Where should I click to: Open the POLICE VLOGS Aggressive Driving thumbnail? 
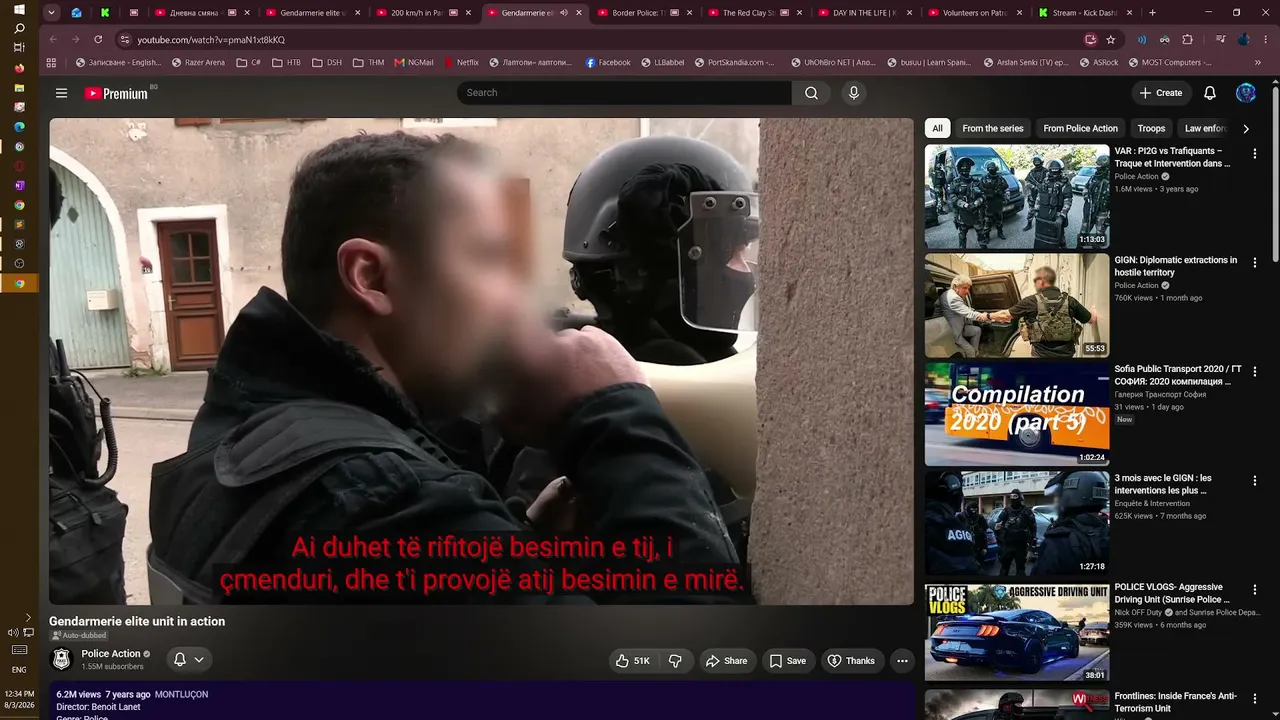1017,632
